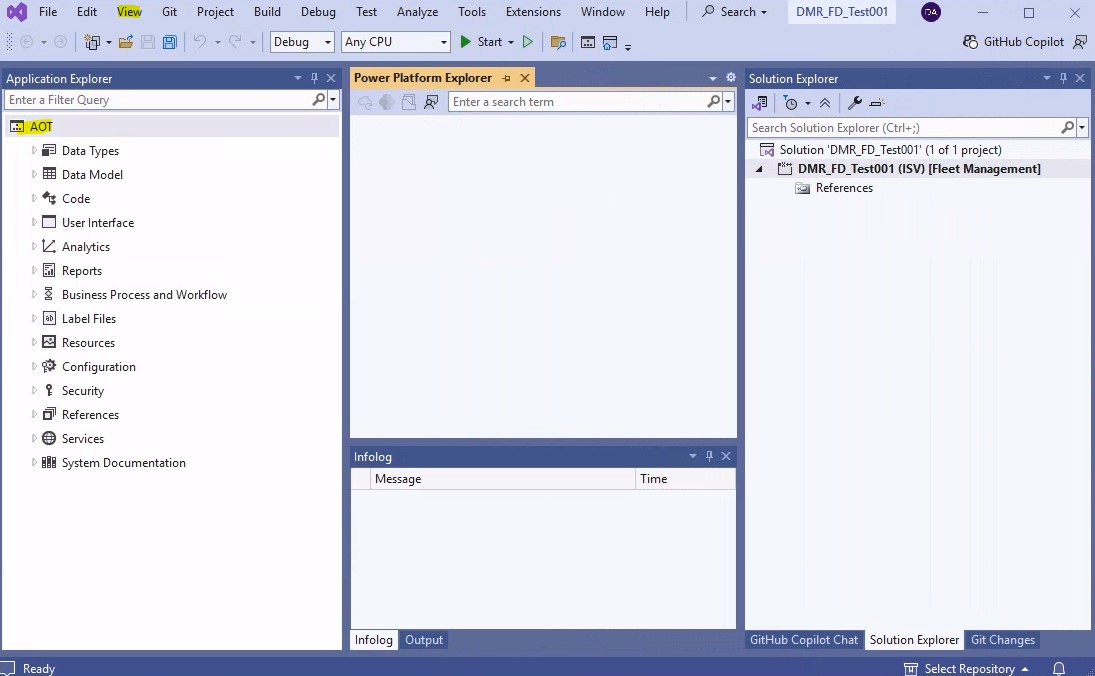This screenshot has width=1095, height=676.
Task: Toggle pin on Infolog panel
Action: 710,456
